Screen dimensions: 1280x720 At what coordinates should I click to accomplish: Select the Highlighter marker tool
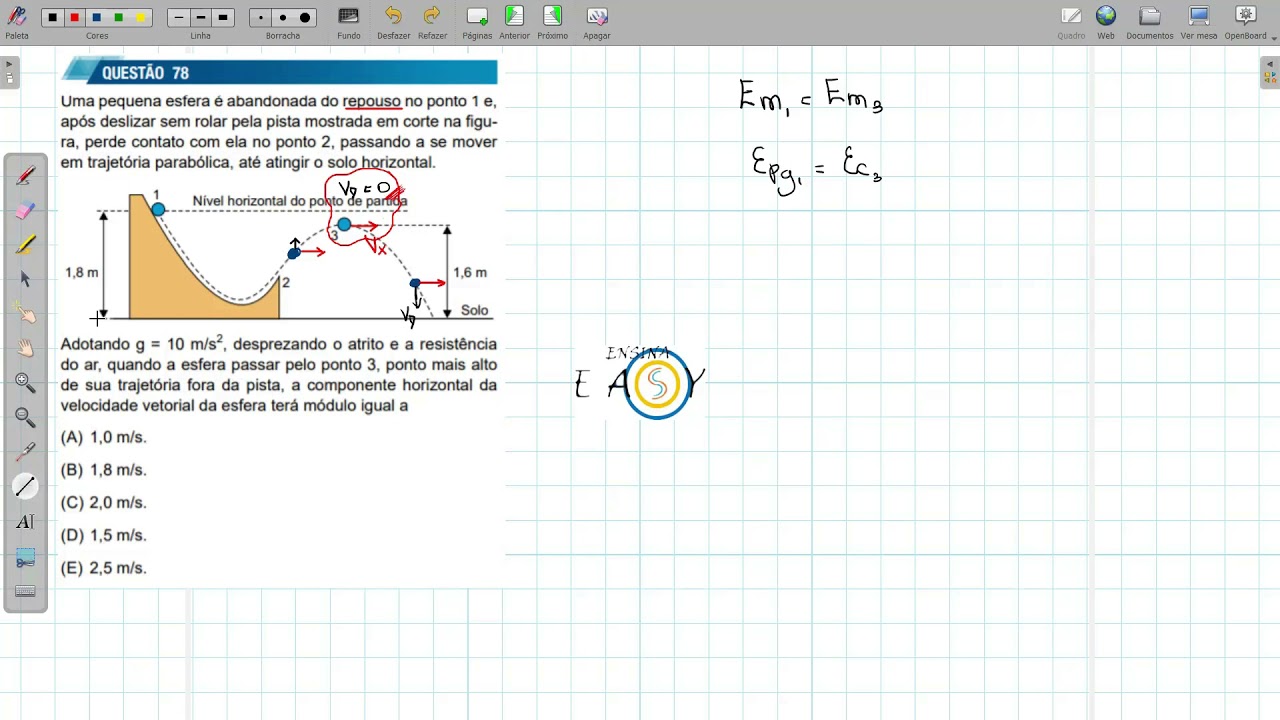coord(25,245)
